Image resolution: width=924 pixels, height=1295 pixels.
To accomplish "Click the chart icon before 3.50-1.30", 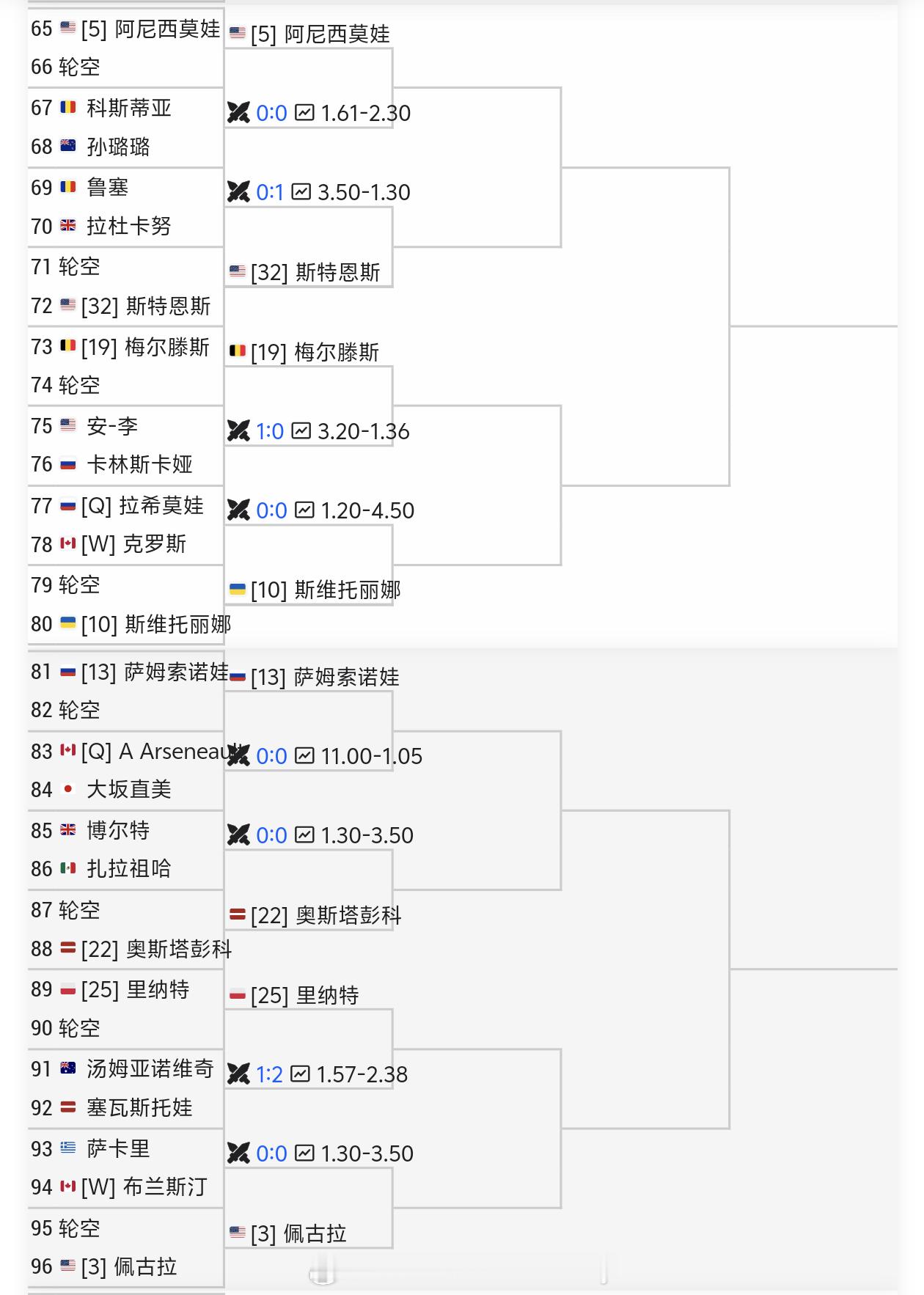I will click(x=301, y=192).
